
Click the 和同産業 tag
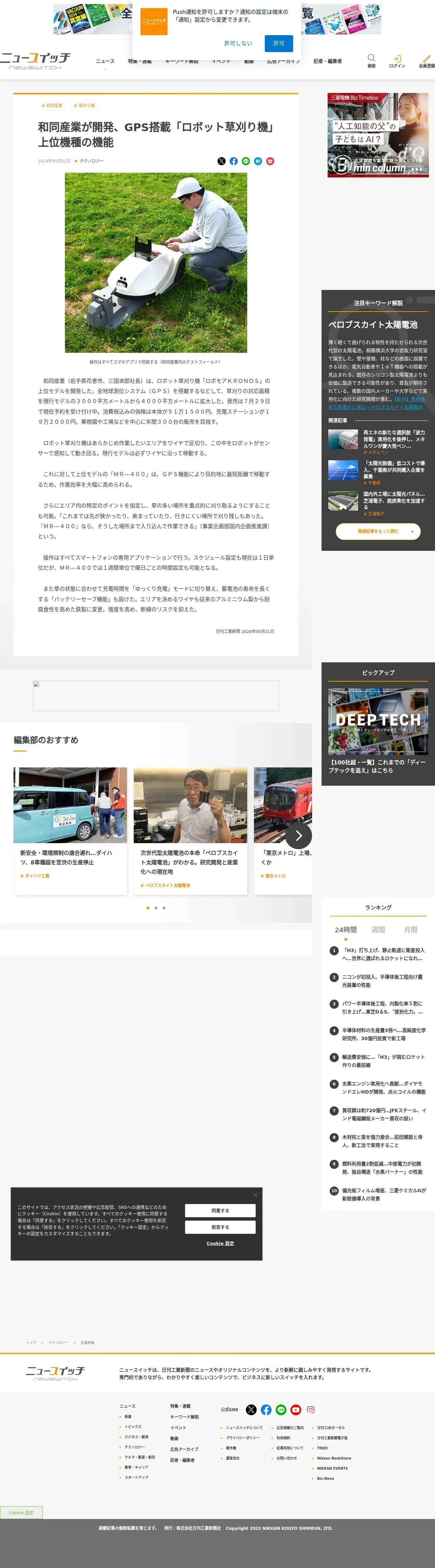tap(52, 105)
